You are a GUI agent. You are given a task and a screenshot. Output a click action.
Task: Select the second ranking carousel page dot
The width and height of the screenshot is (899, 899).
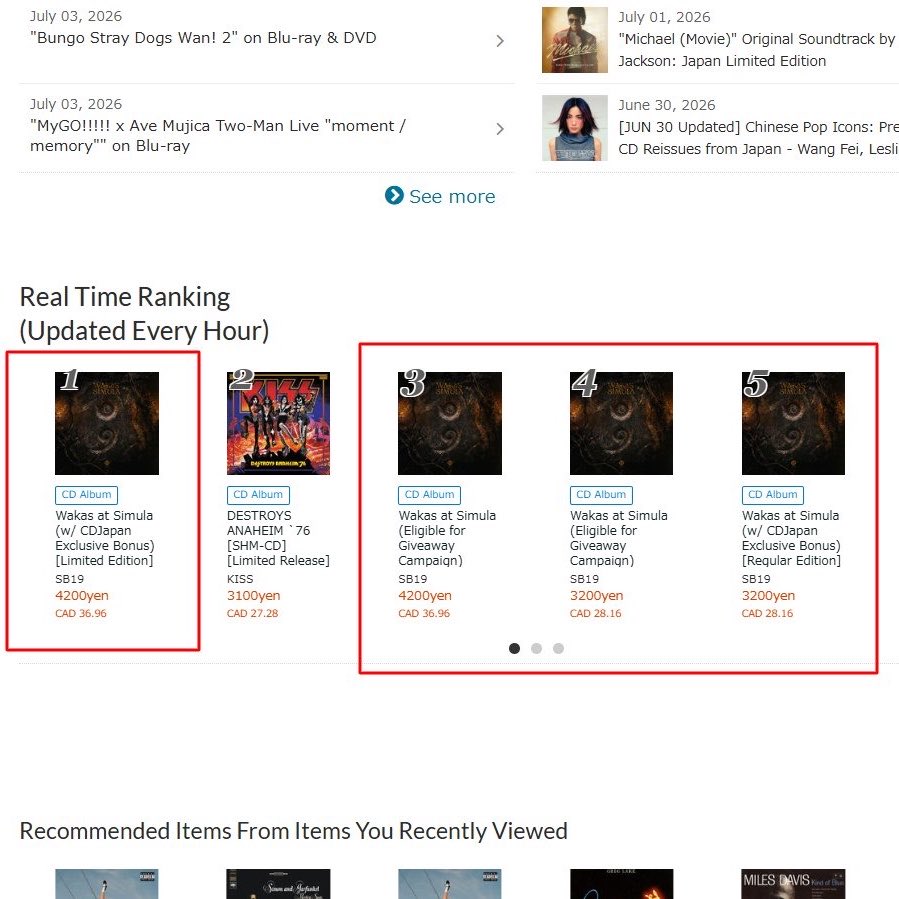(x=537, y=648)
